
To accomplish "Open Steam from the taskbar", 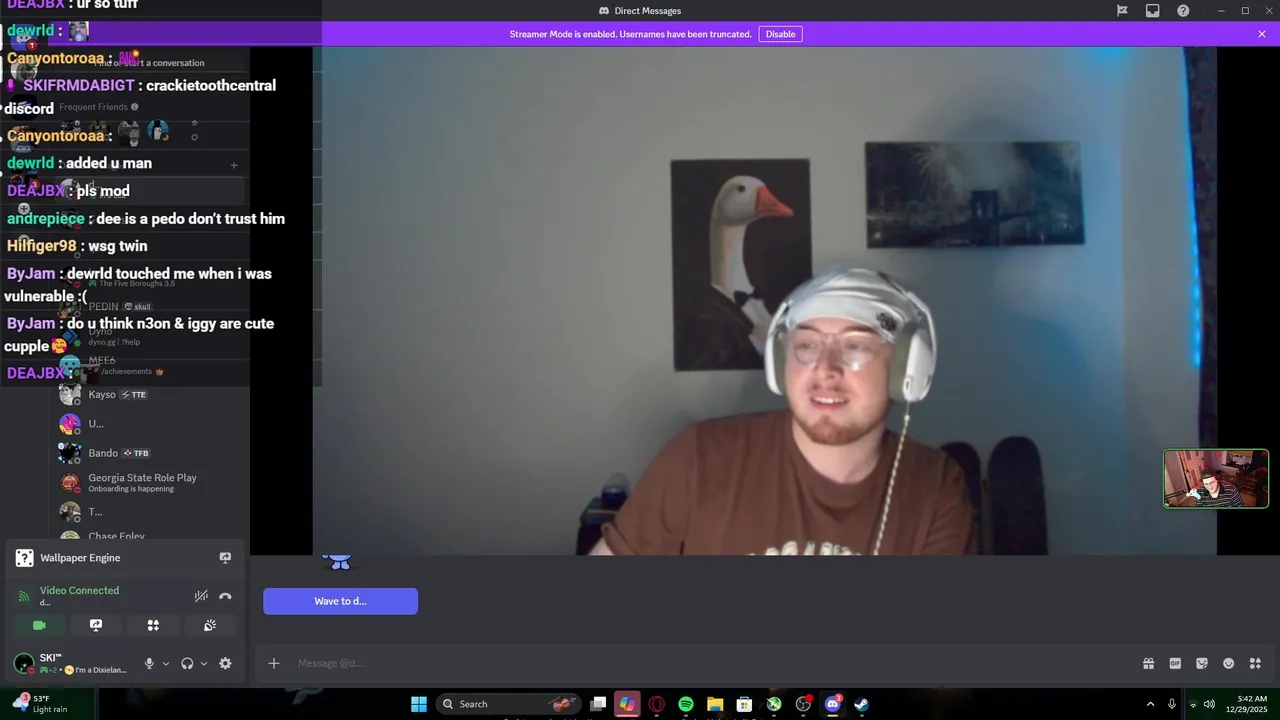I will click(x=862, y=704).
